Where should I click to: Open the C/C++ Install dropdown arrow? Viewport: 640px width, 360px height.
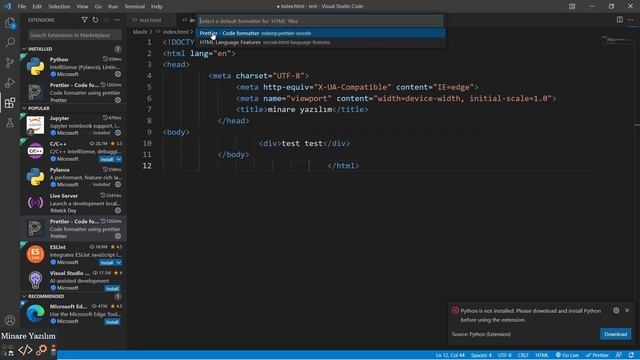point(118,159)
